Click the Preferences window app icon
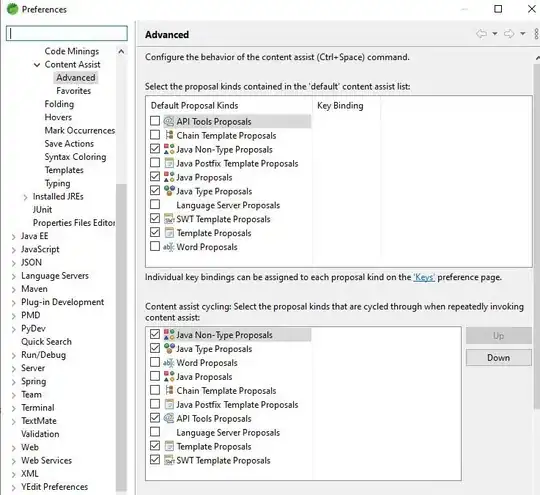This screenshot has width=540, height=495. click(x=12, y=9)
